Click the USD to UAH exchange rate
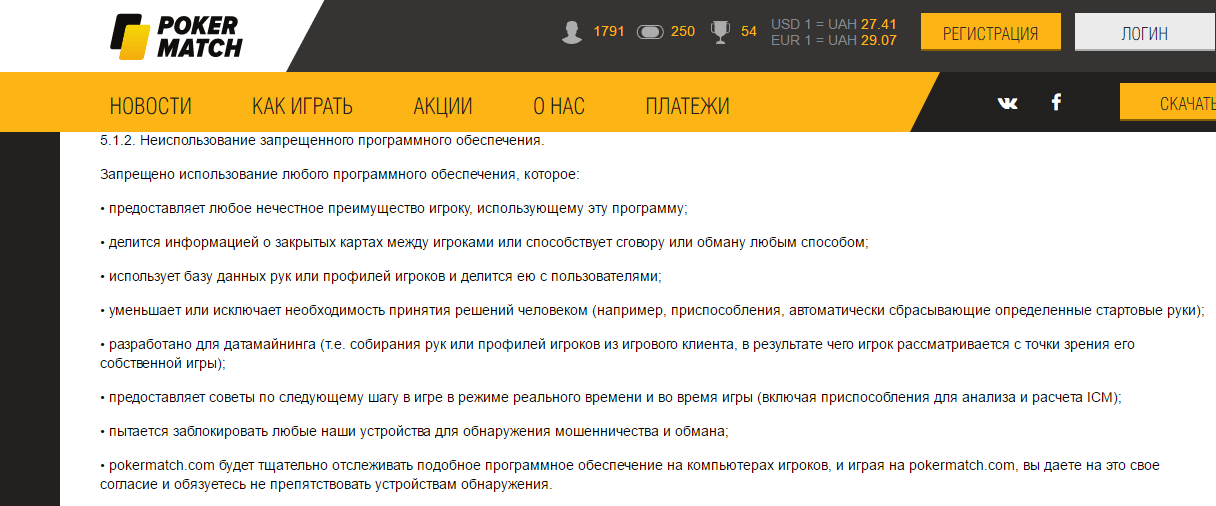Image resolution: width=1216 pixels, height=506 pixels. [833, 23]
